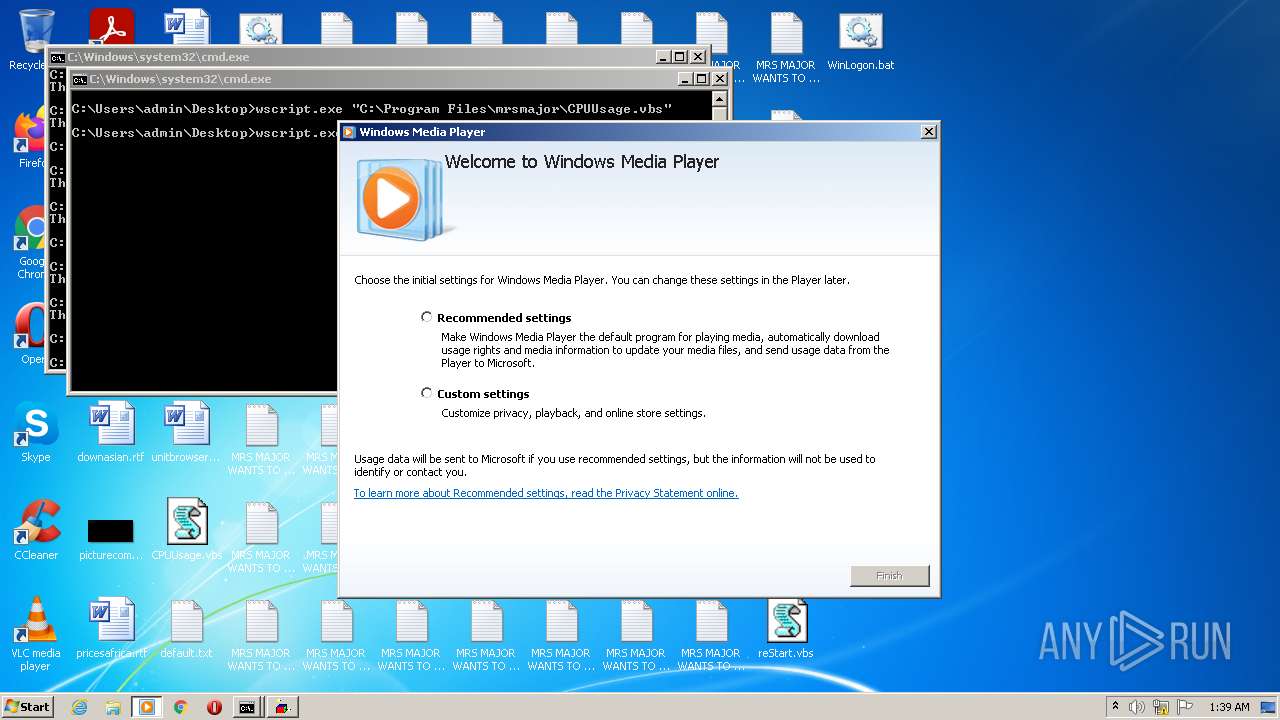Select the CPUUsage.vbs script file
Screen dimensions: 1280x720
186,531
